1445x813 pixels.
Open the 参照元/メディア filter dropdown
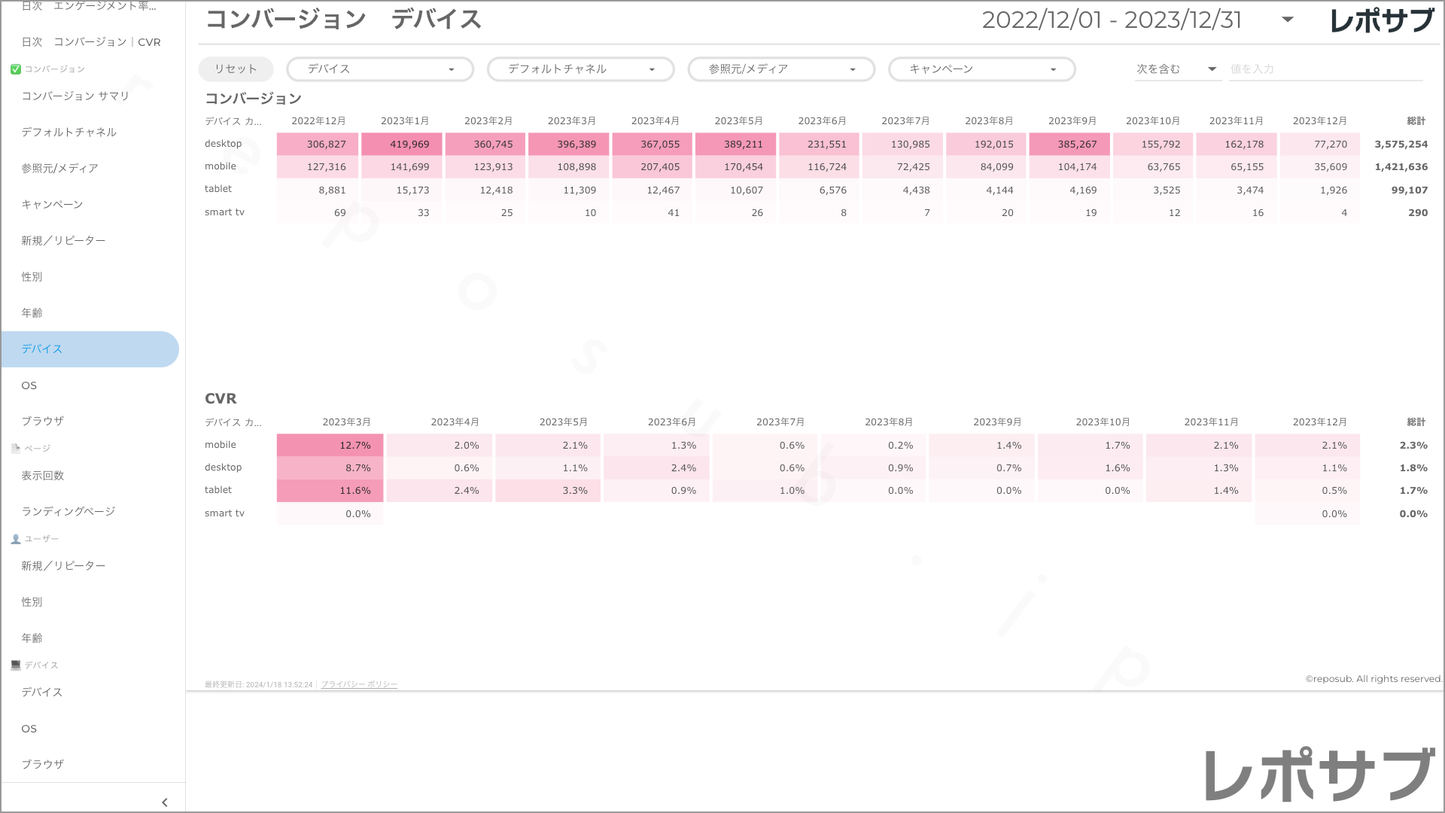pyautogui.click(x=781, y=69)
